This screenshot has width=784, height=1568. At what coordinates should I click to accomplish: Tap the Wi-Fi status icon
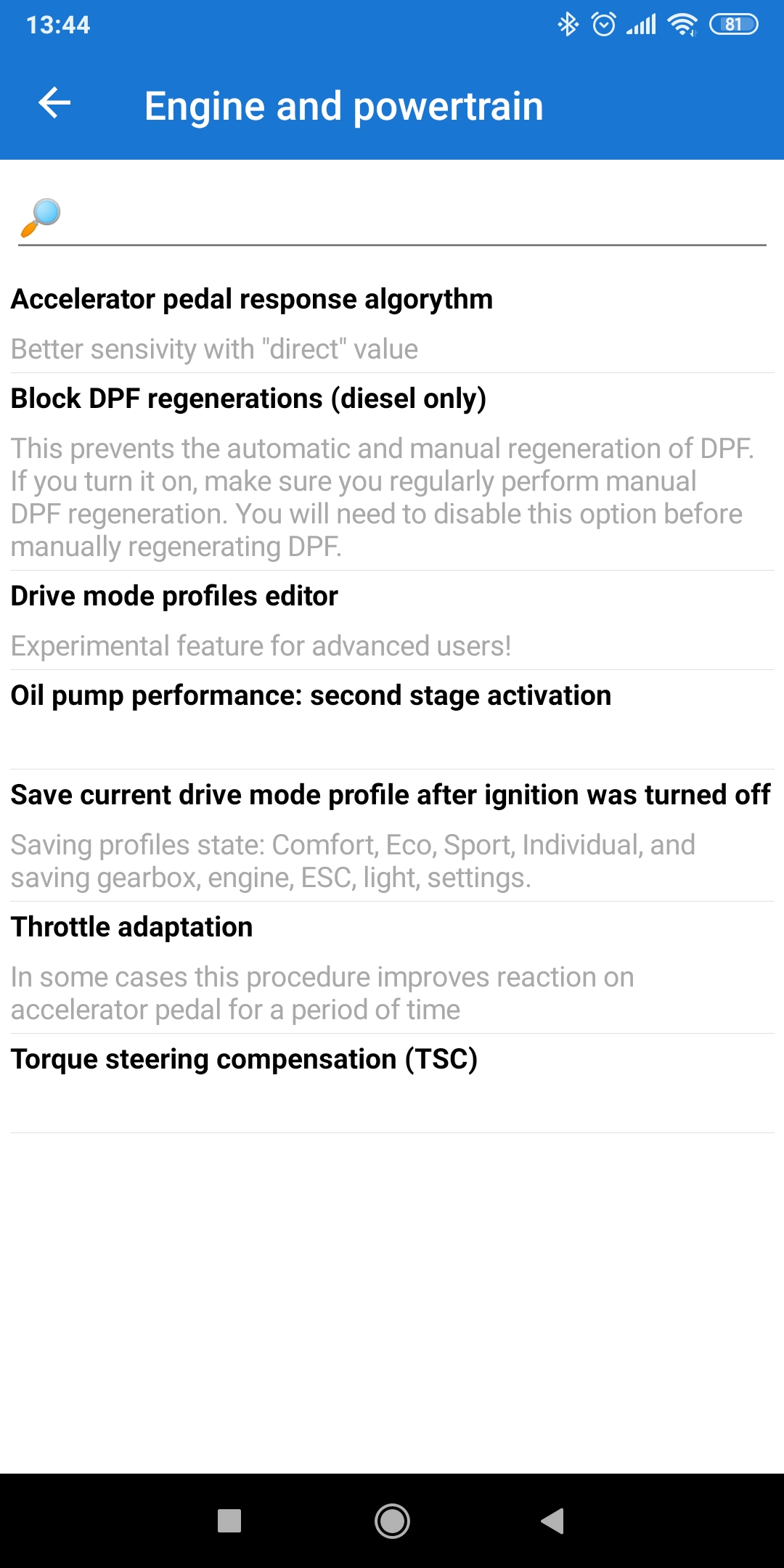coord(682,25)
